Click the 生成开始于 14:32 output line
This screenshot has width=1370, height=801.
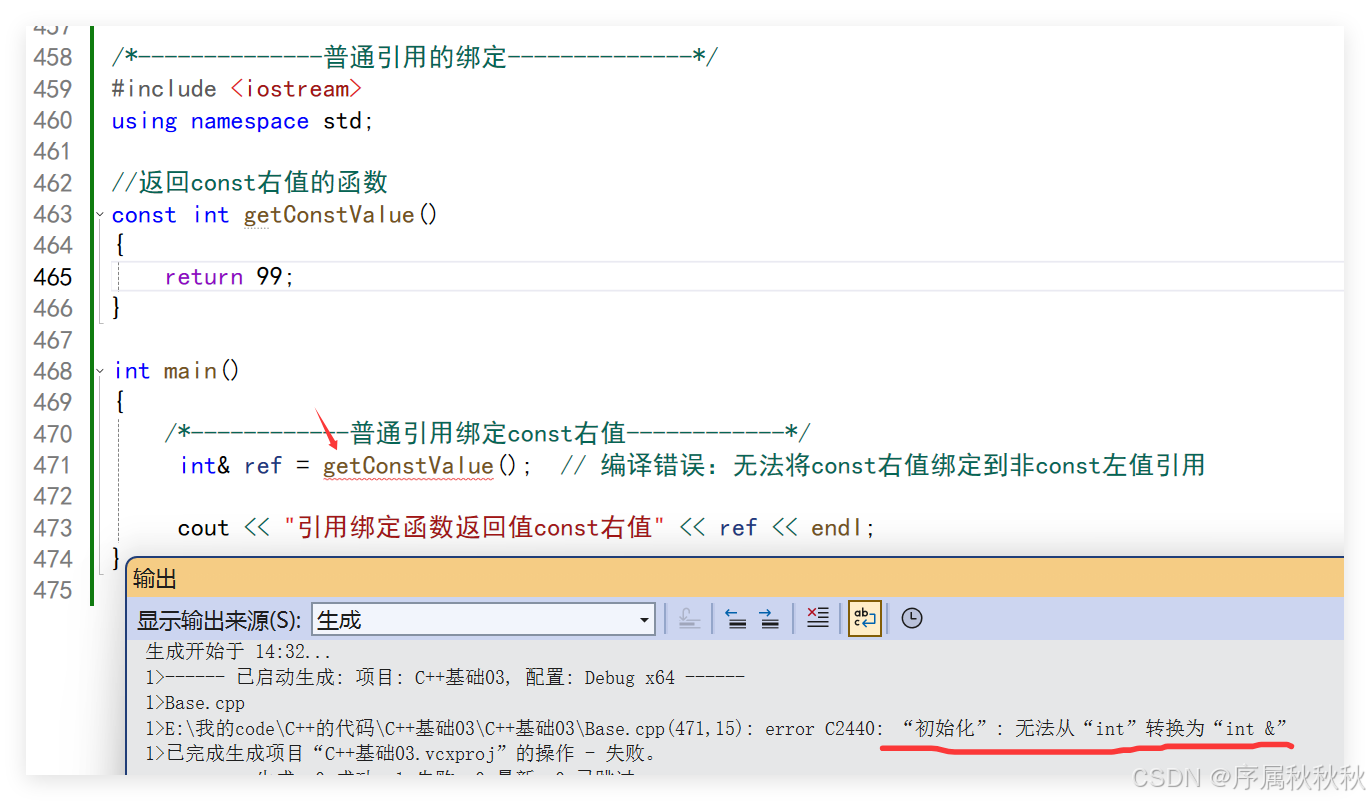(x=238, y=653)
